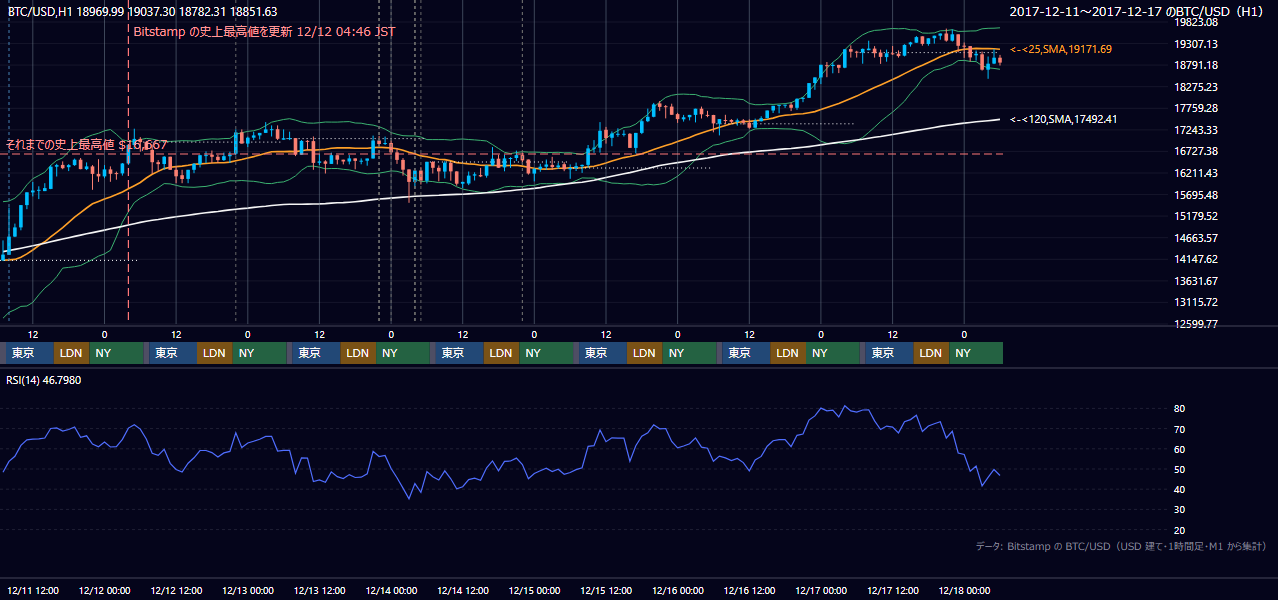Select the RSI scale value 50
Screen dimensions: 1278x600
point(1180,469)
